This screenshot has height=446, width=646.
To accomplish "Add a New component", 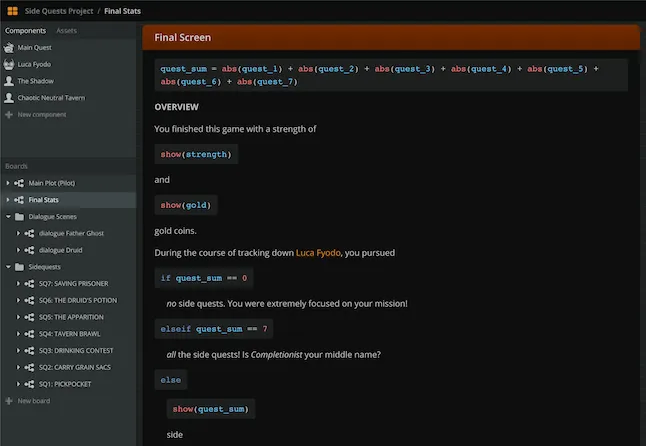I will coord(42,115).
